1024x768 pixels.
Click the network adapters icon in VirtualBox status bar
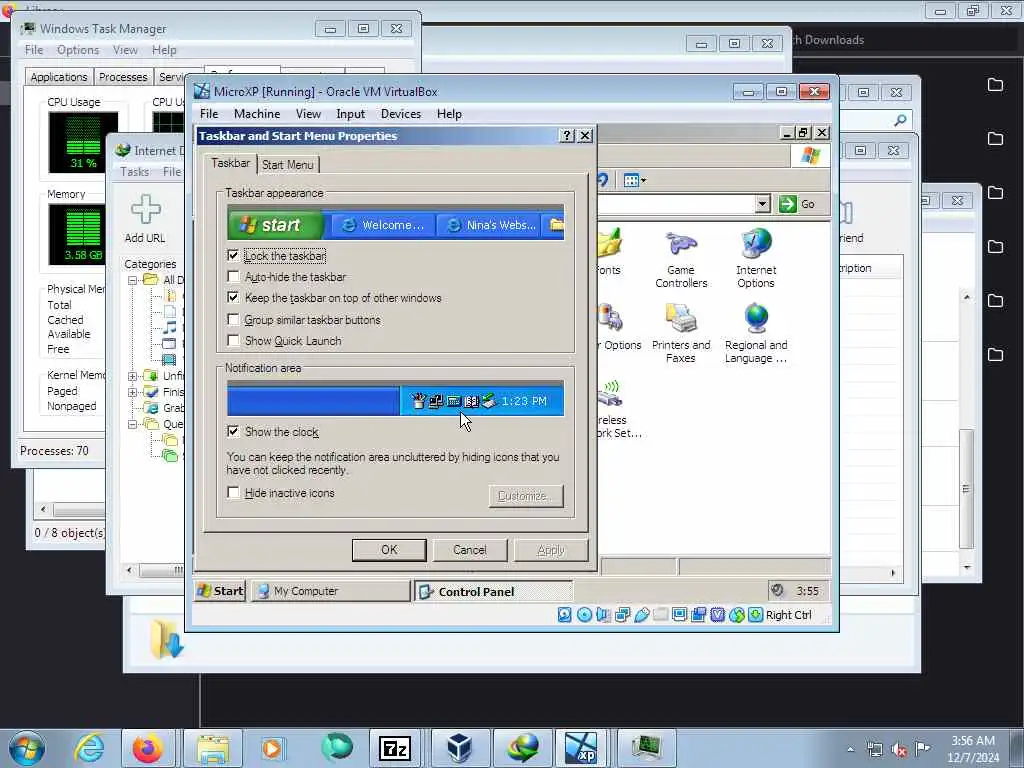click(x=622, y=615)
